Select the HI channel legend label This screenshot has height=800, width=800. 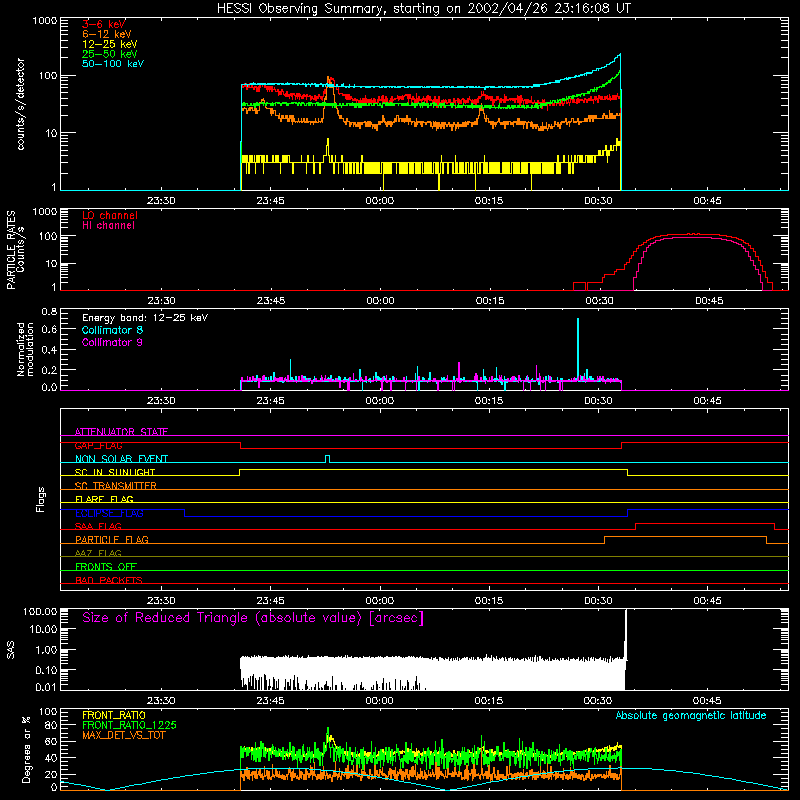pos(108,226)
